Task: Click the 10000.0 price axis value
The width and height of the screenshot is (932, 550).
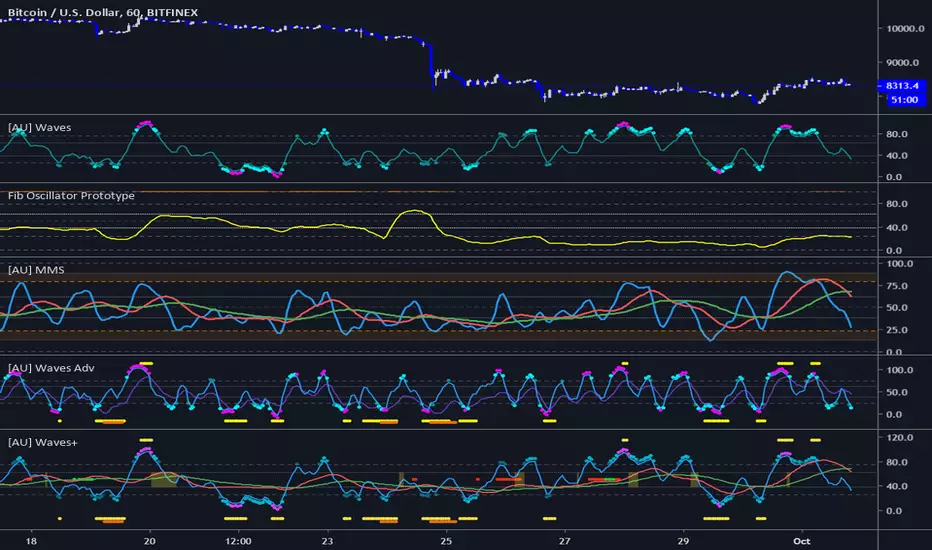Action: point(905,29)
